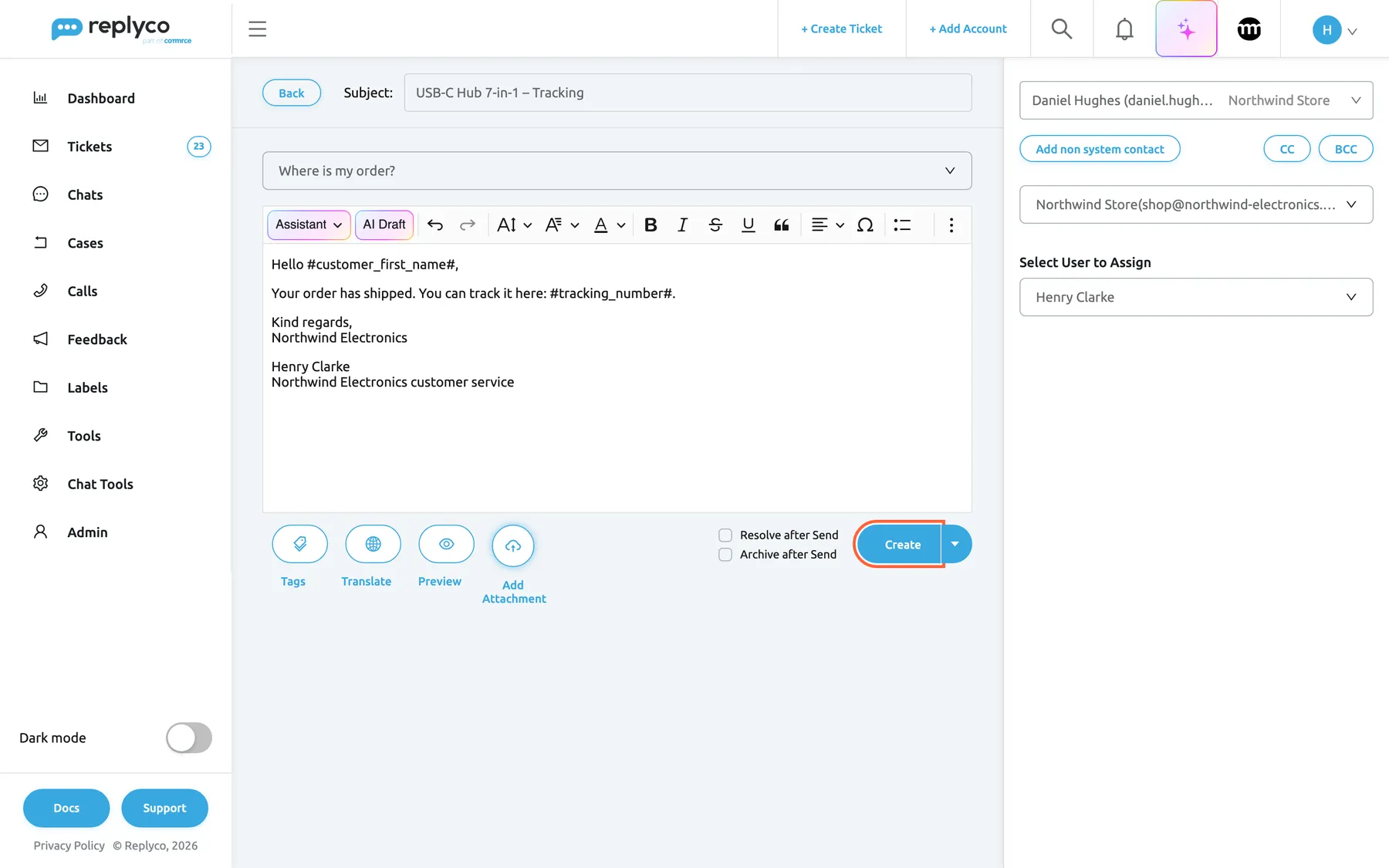Screen dimensions: 1389x868
Task: Click the undo arrow icon
Action: click(x=435, y=225)
